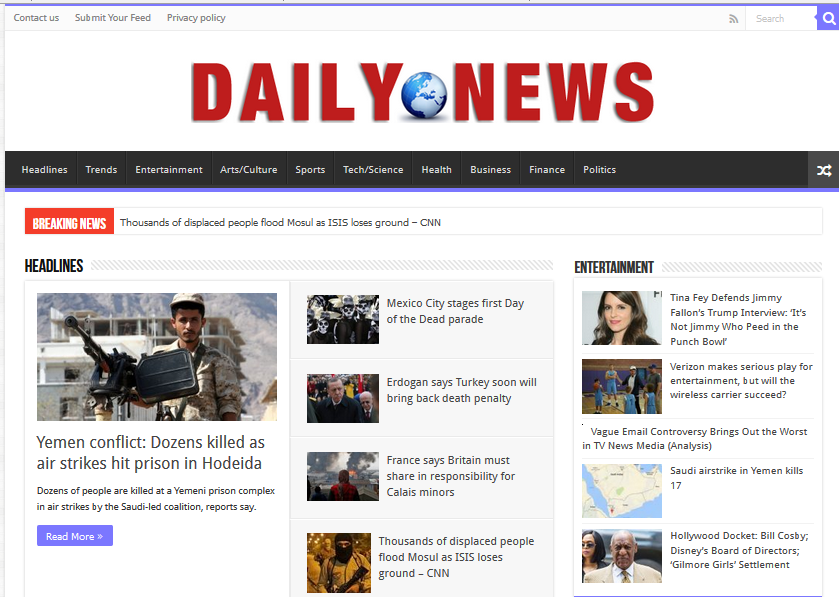Screen dimensions: 839x597
Task: Open the Privacy policy link
Action: click(x=196, y=18)
